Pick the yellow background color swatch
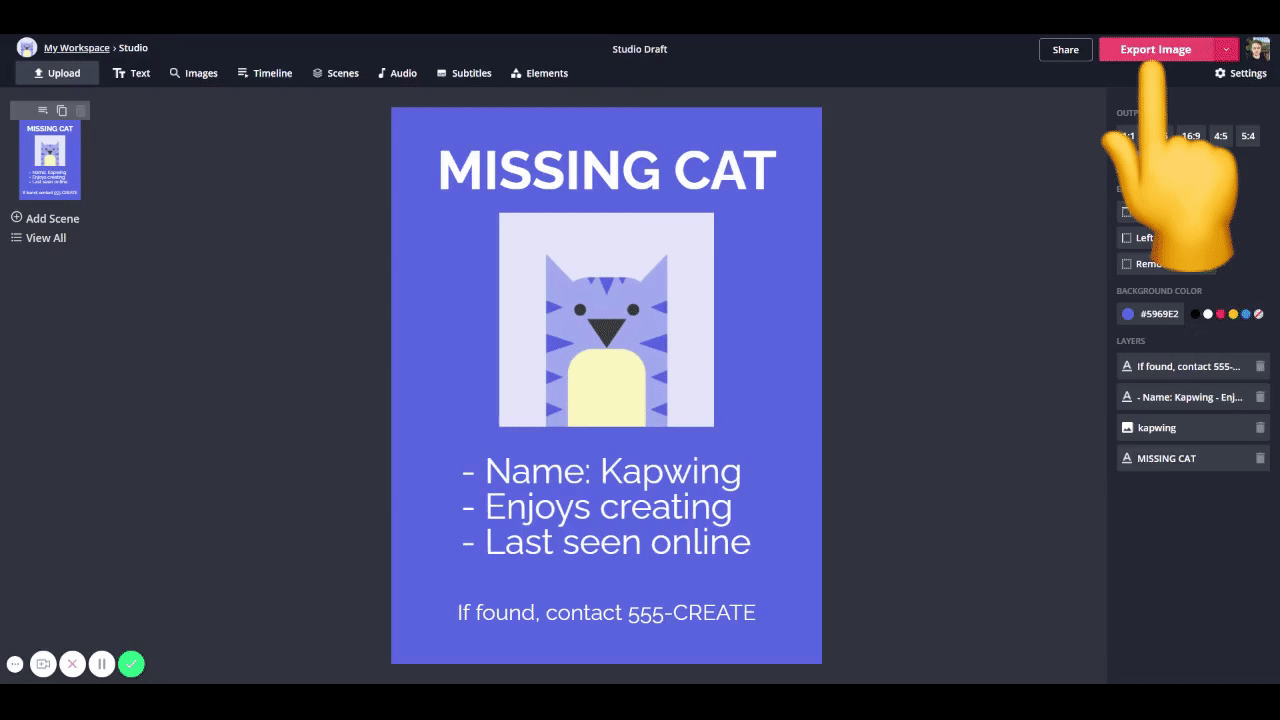1280x720 pixels. [1233, 314]
